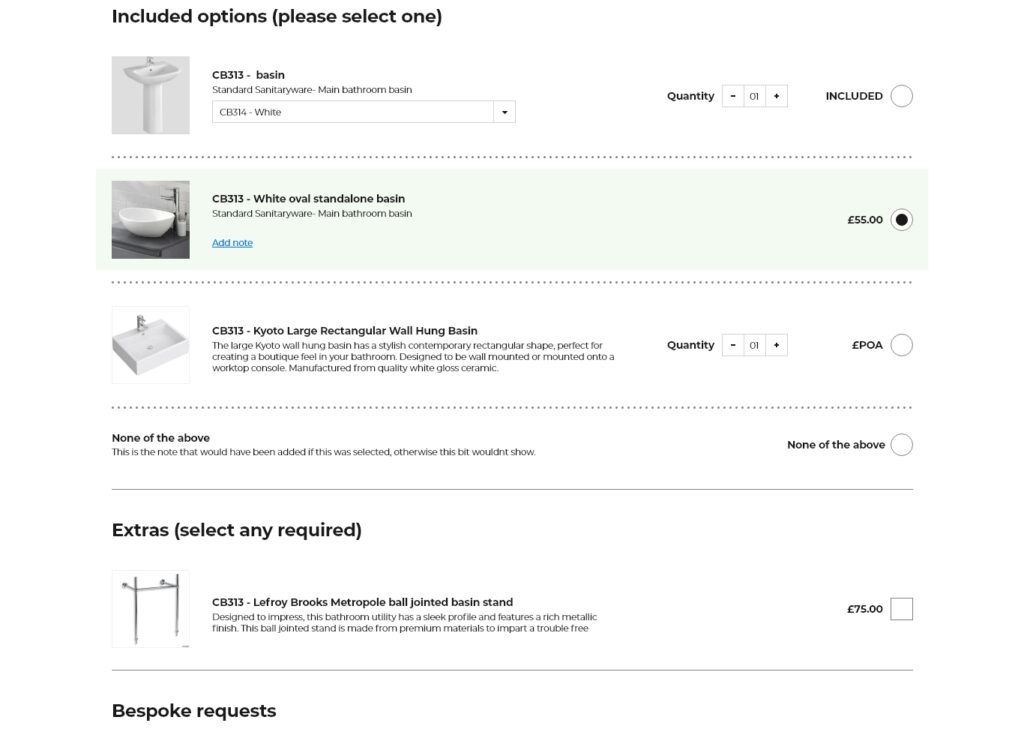Click the Lefroy Brooks Metropole basin stand title
The width and height of the screenshot is (1024, 729).
(362, 602)
